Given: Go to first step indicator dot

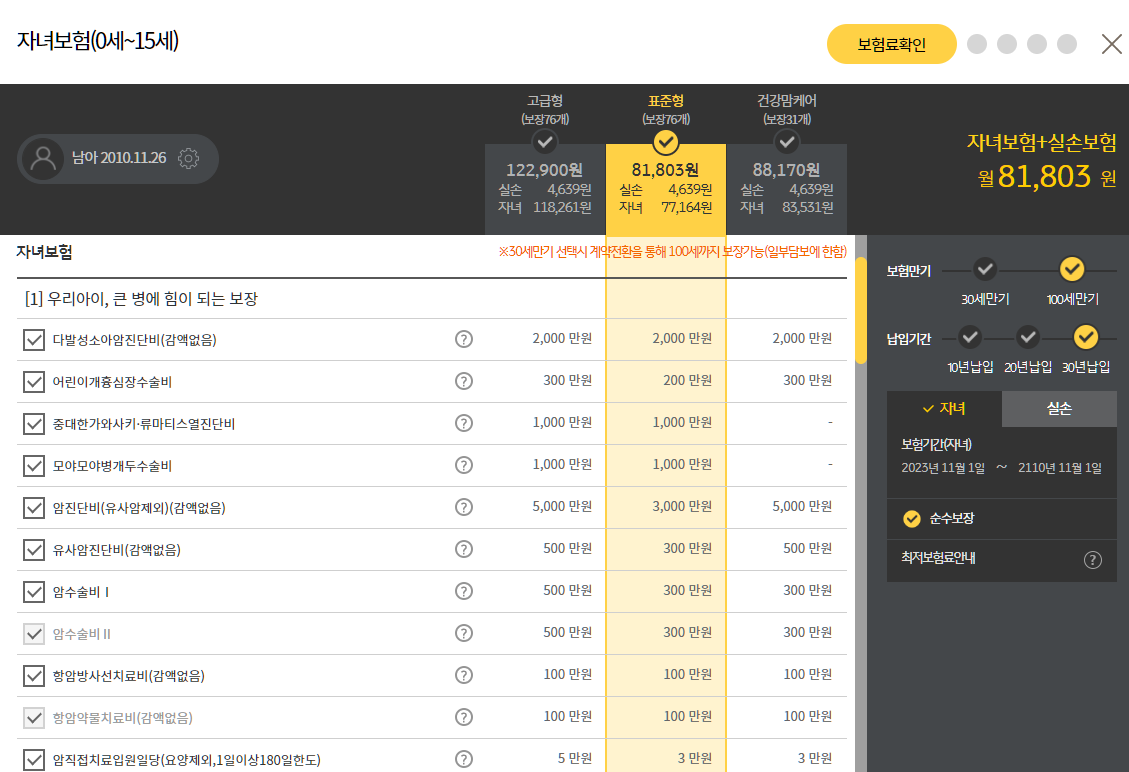Looking at the screenshot, I should (977, 44).
